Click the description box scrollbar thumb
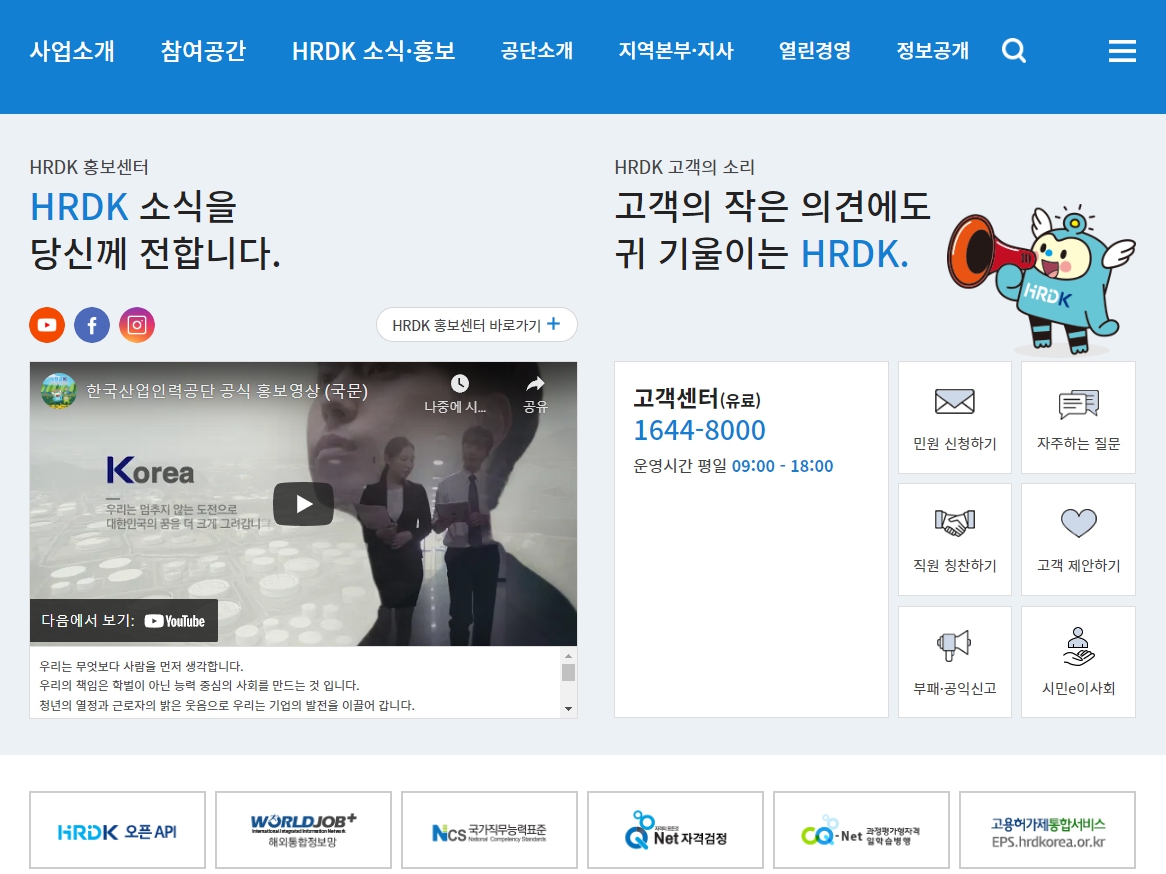This screenshot has height=874, width=1166. tap(568, 672)
